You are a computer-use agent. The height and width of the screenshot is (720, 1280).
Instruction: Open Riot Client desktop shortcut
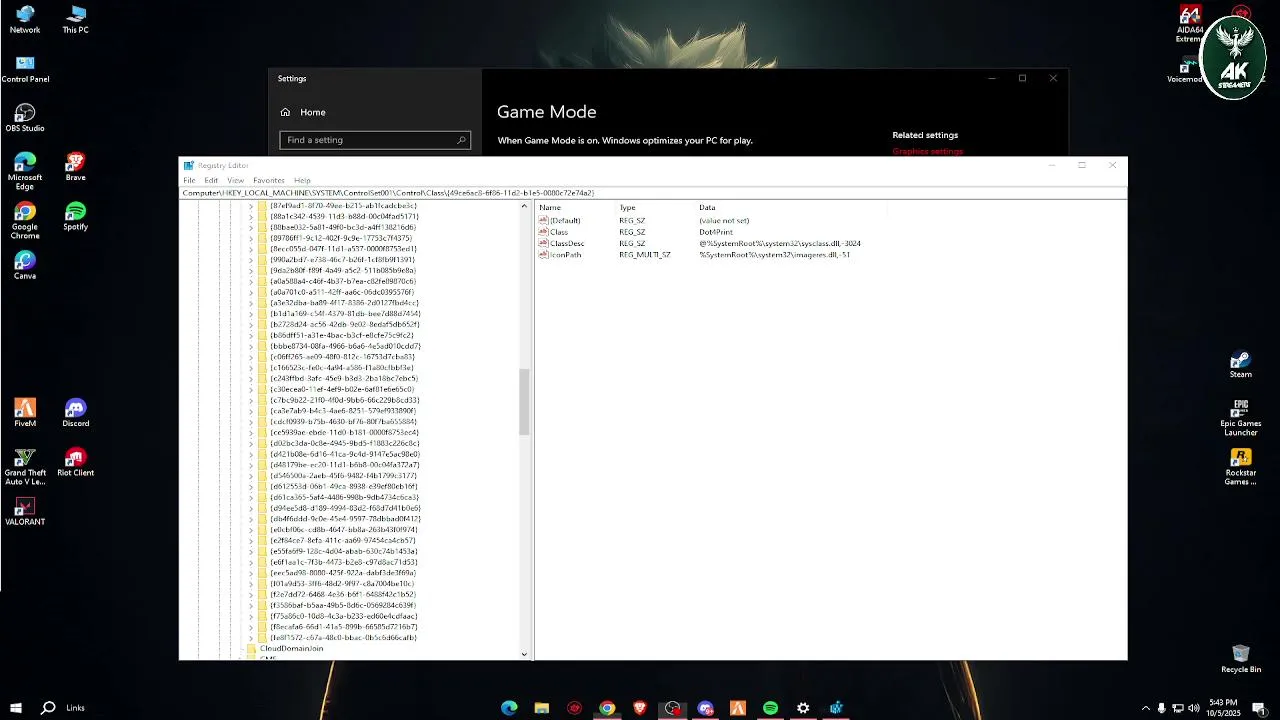point(75,462)
